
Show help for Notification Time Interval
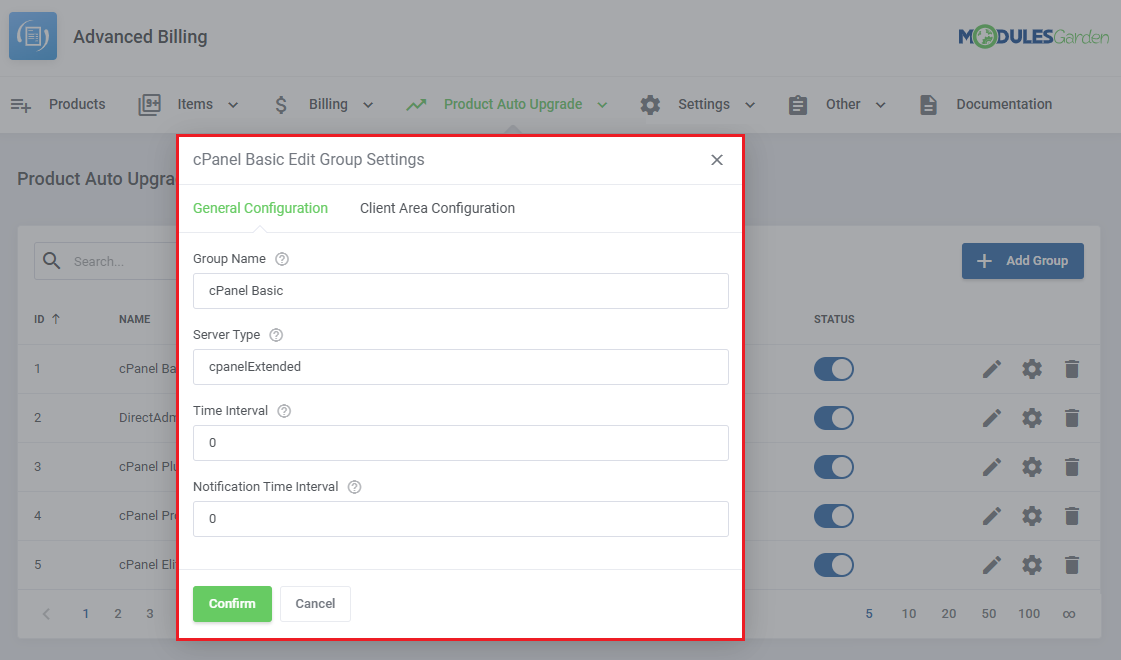click(x=354, y=486)
